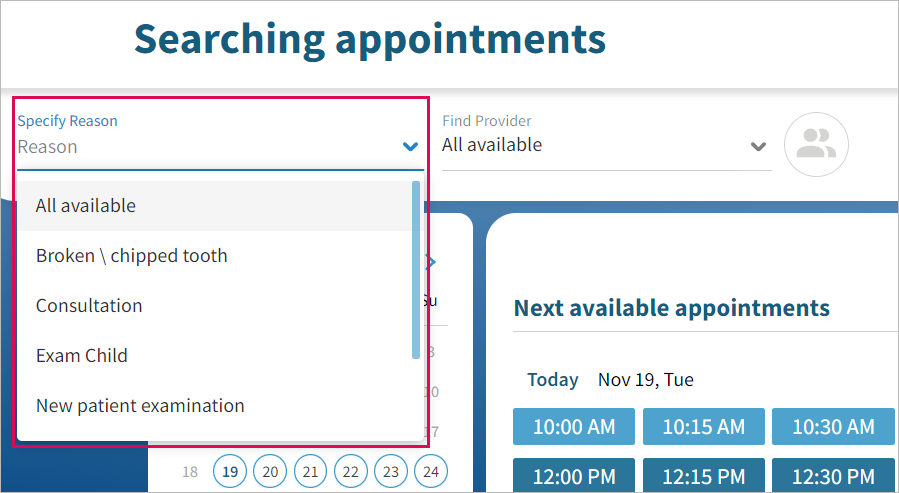Book the 12:30 PM time slot
Screen dimensions: 899x493
833,476
